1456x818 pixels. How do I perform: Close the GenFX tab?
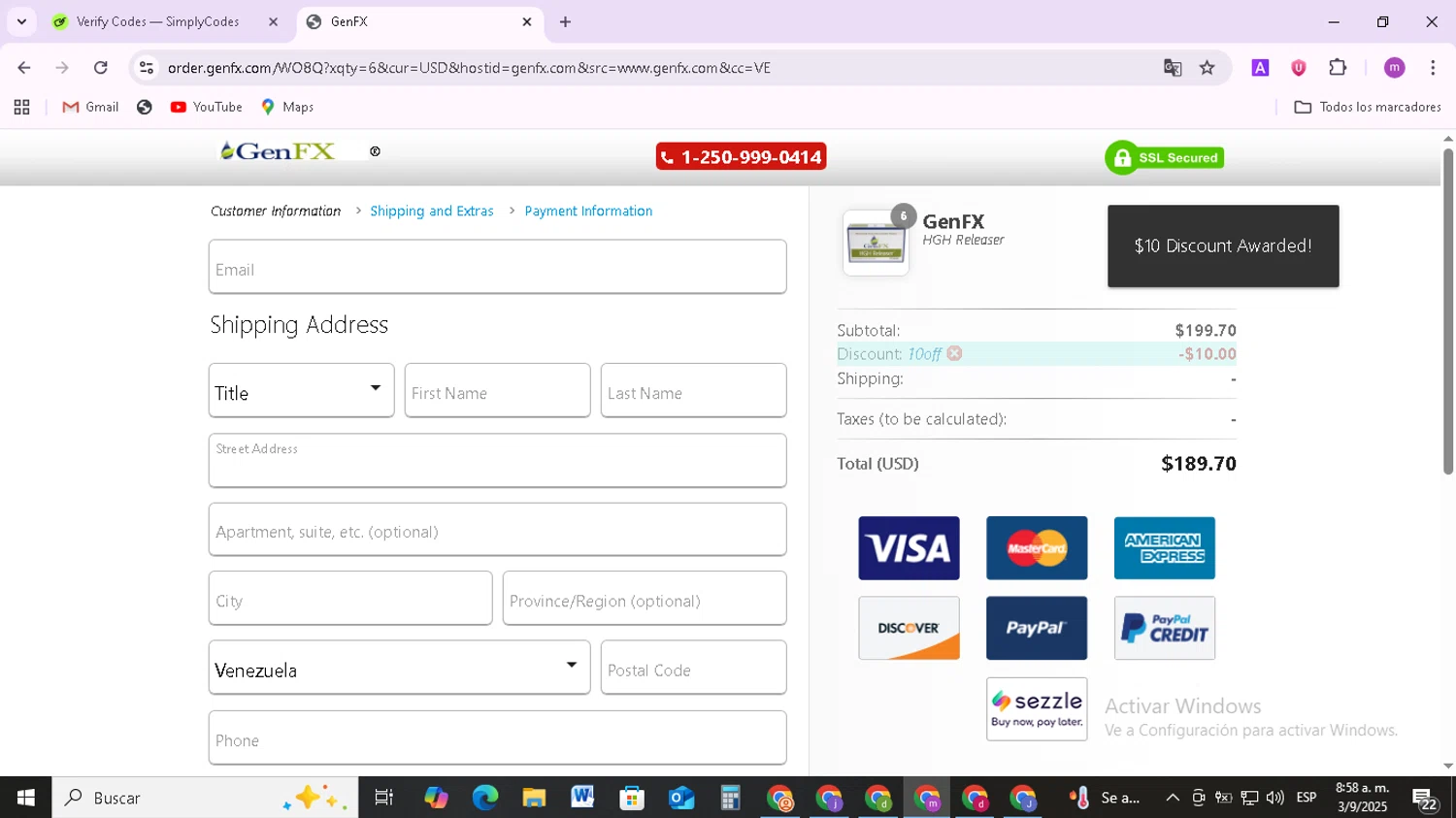pos(527,21)
